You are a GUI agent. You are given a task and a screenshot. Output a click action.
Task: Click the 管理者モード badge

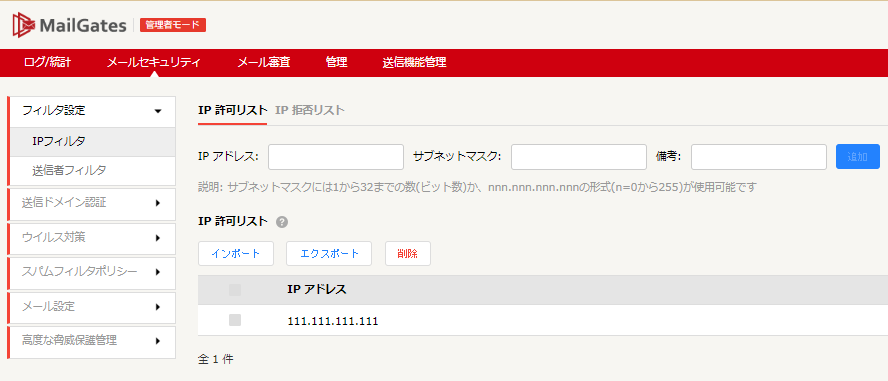[x=173, y=25]
